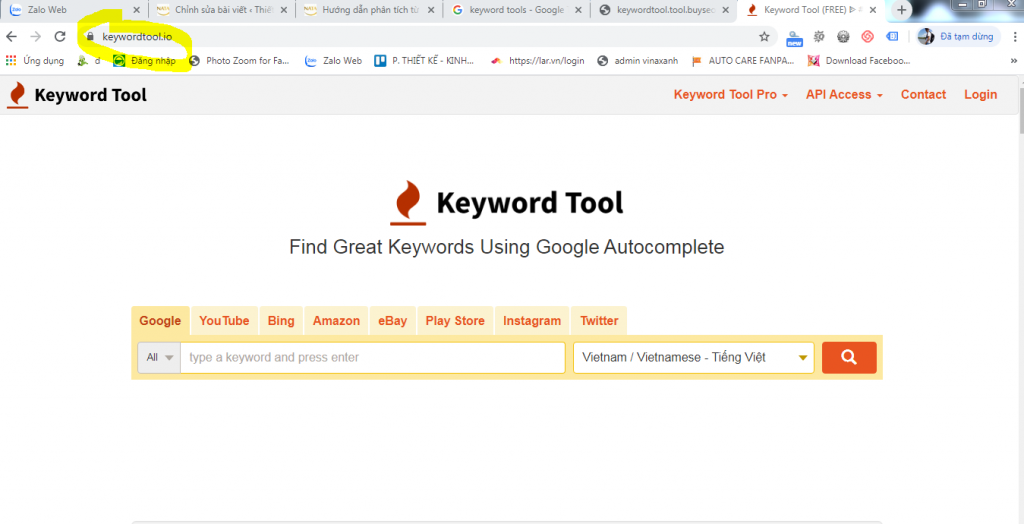
Task: Open the Đăng nhập bookmark
Action: coord(145,61)
